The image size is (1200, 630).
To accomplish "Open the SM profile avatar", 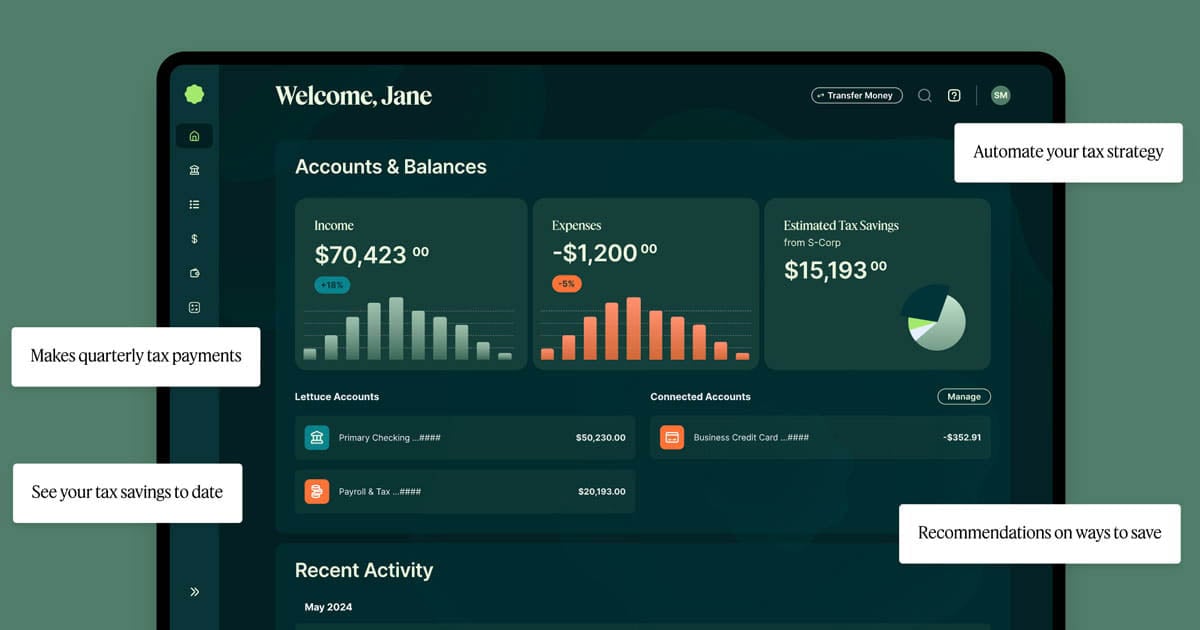I will click(1001, 95).
